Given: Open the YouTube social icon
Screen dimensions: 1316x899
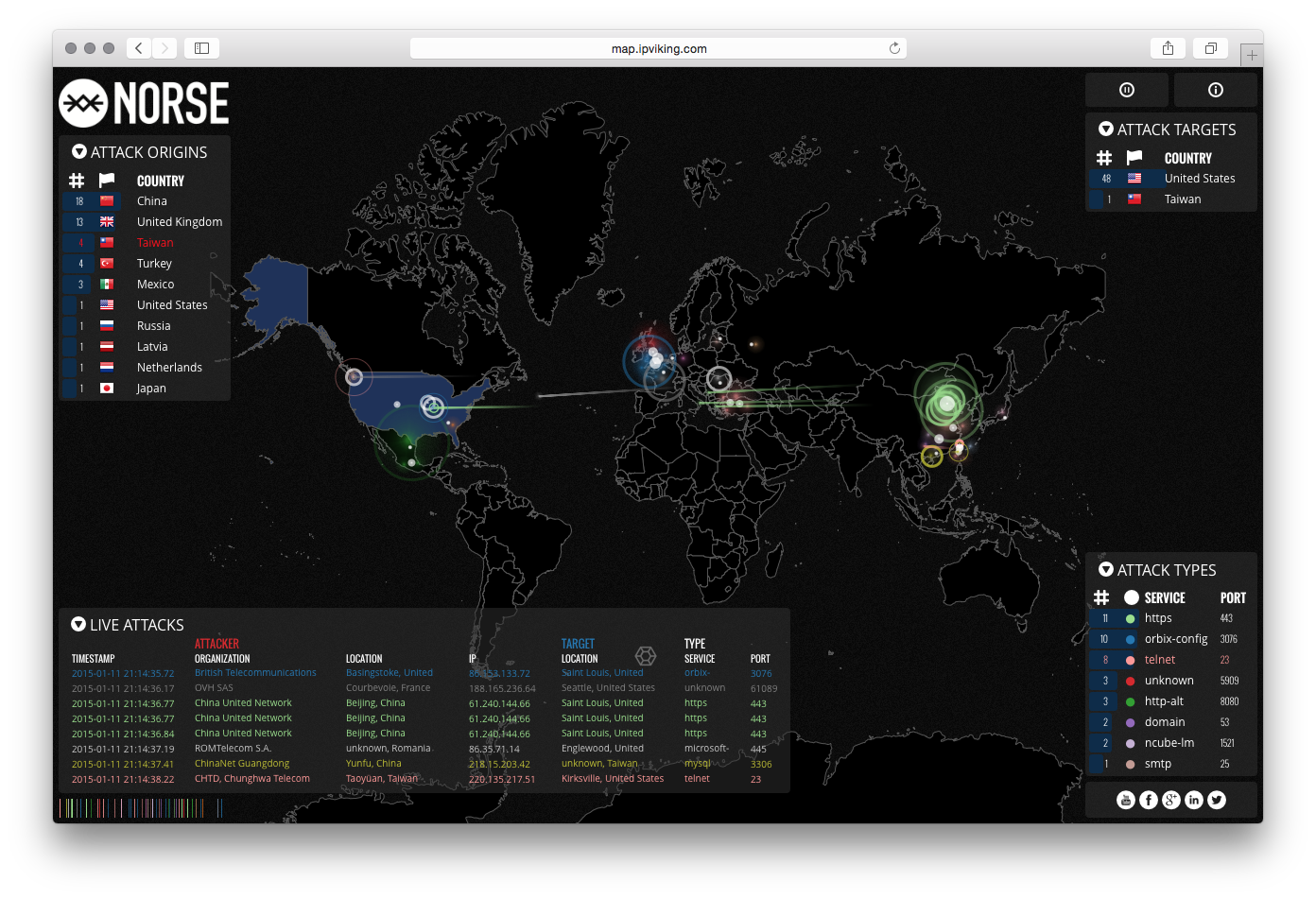Looking at the screenshot, I should click(1125, 799).
